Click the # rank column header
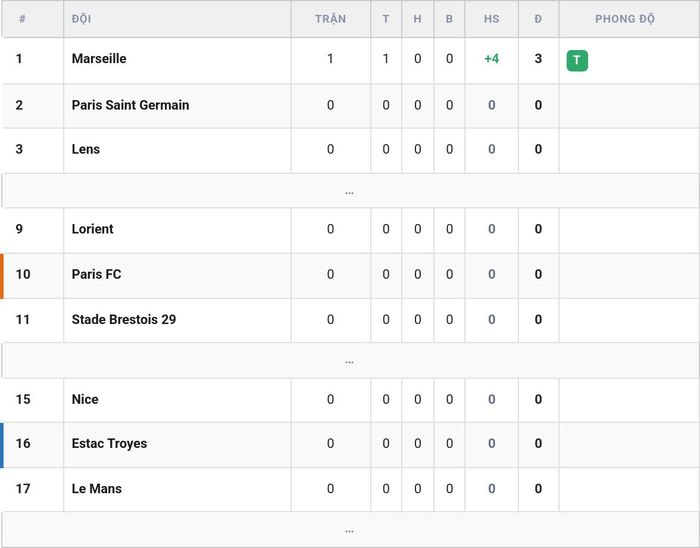Viewport: 700px width, 548px height. [22, 19]
